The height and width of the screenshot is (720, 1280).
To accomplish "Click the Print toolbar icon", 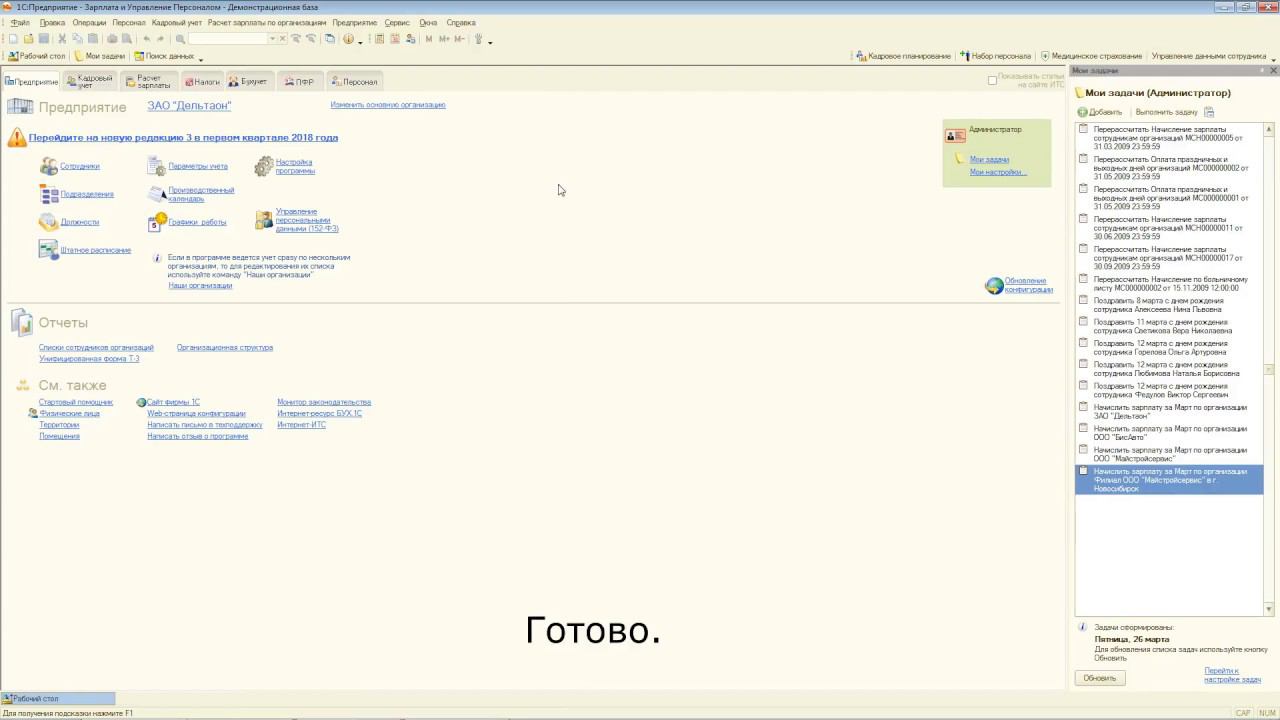I will (112, 39).
